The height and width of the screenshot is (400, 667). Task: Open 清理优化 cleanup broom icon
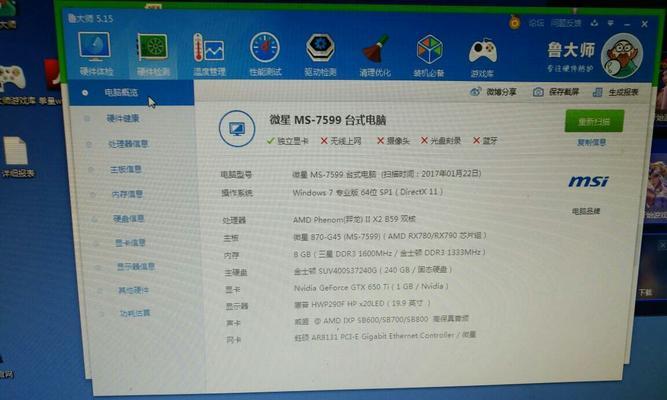pyautogui.click(x=375, y=49)
